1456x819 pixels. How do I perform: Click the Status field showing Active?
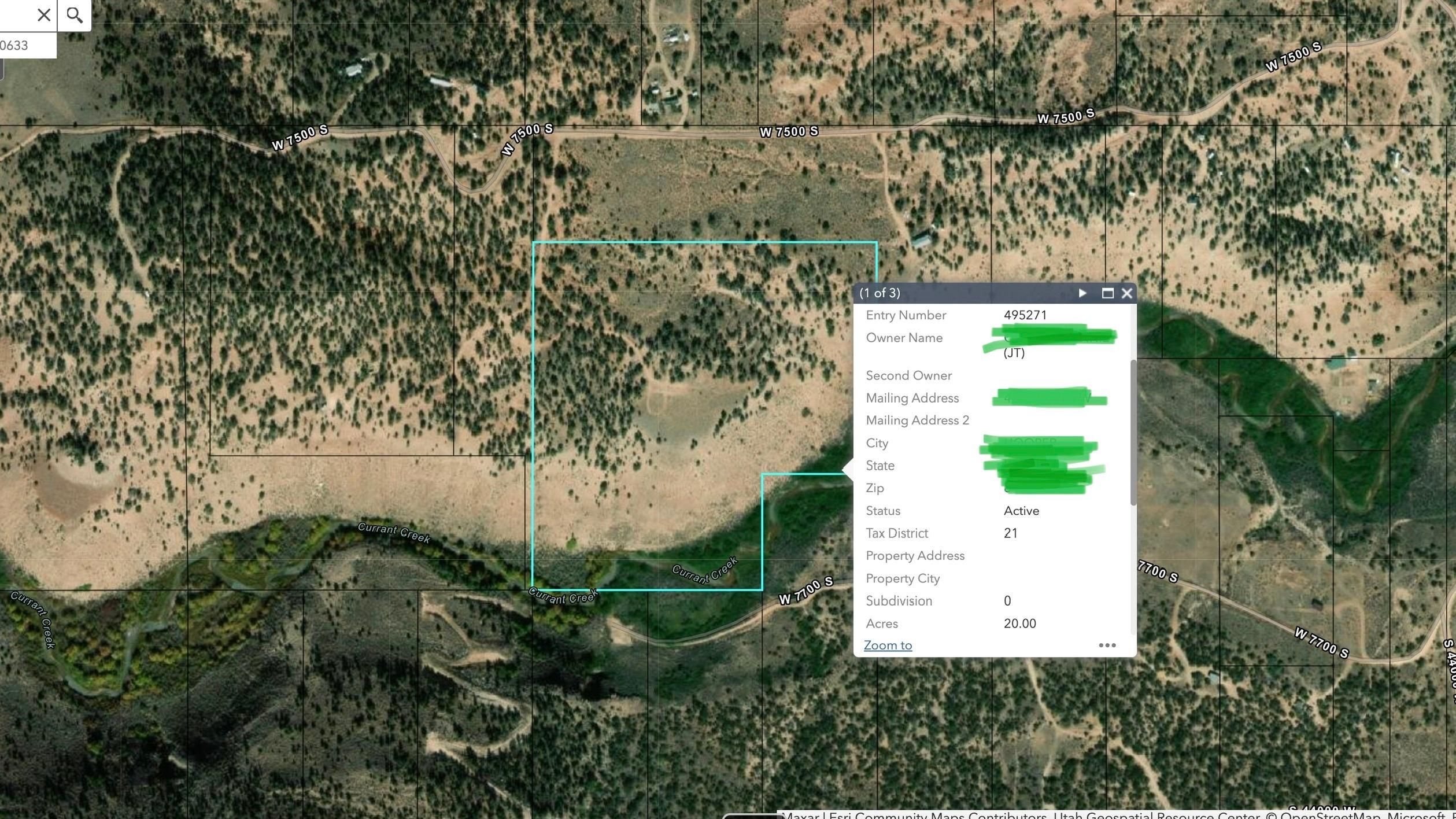pyautogui.click(x=1021, y=510)
